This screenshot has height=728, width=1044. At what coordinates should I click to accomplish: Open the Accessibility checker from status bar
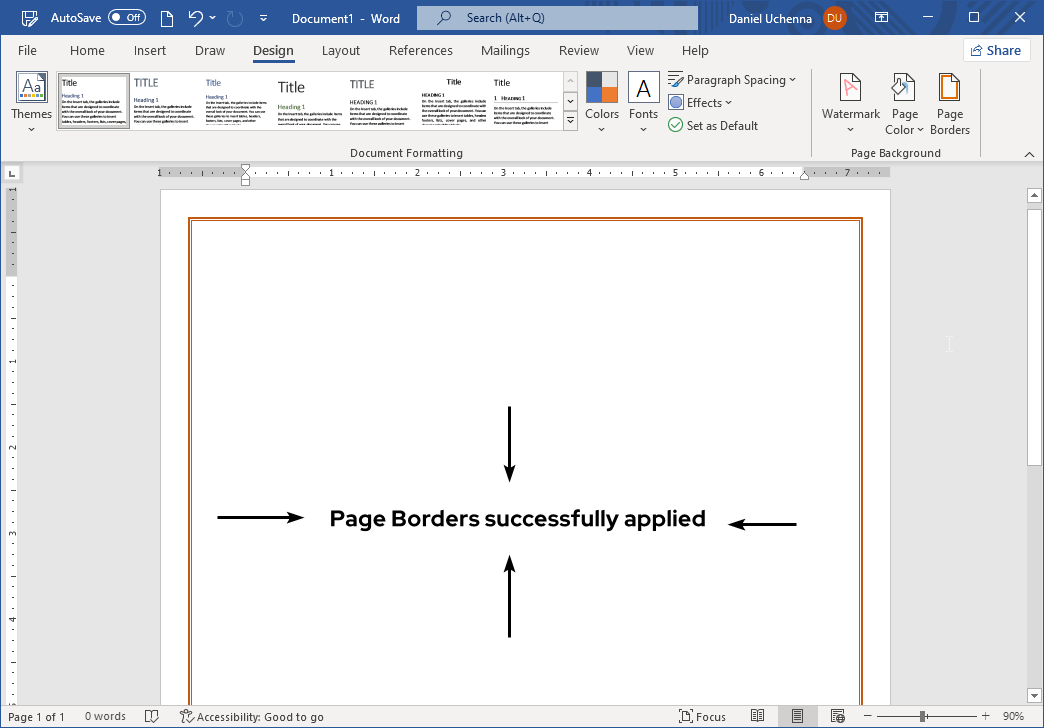coord(252,716)
